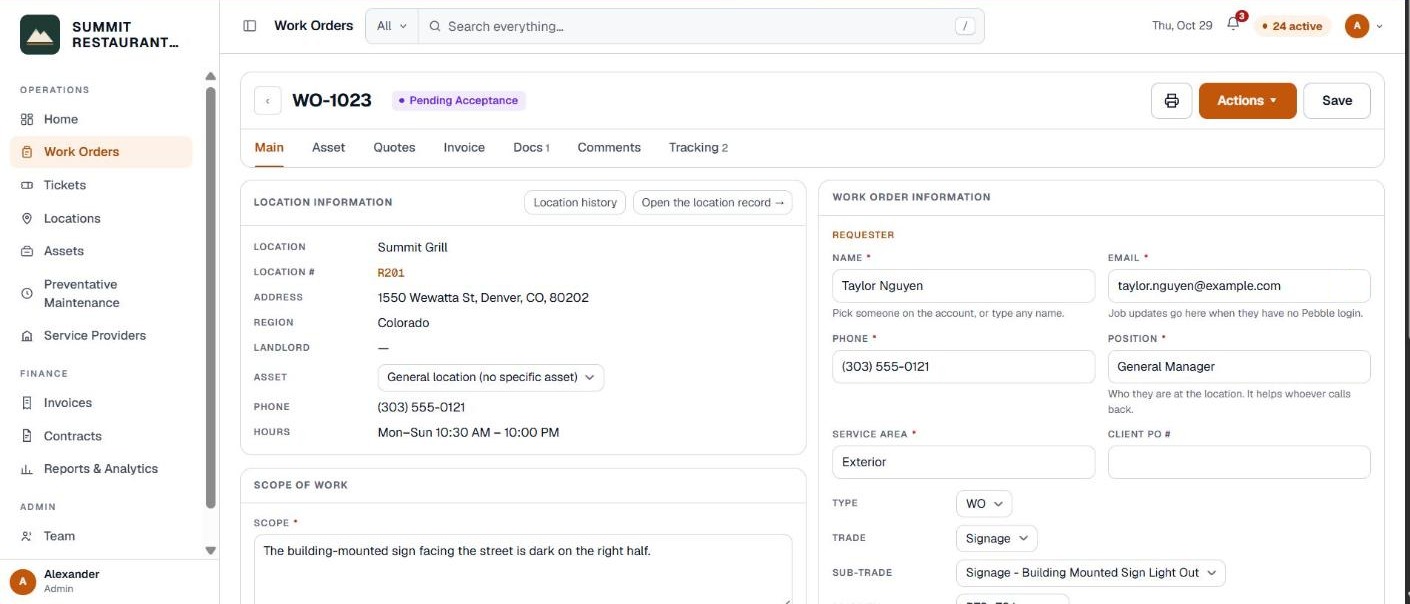Click the Reports & Analytics chart icon
1410x604 pixels.
(x=27, y=469)
